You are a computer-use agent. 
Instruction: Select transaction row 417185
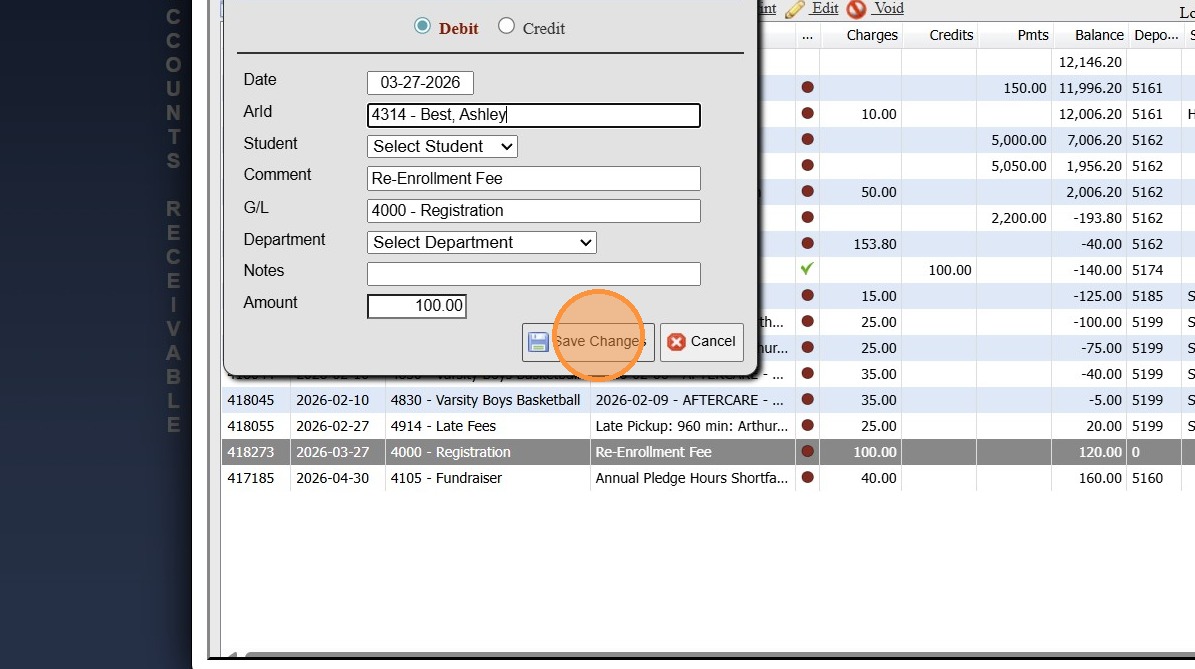[x=708, y=478]
